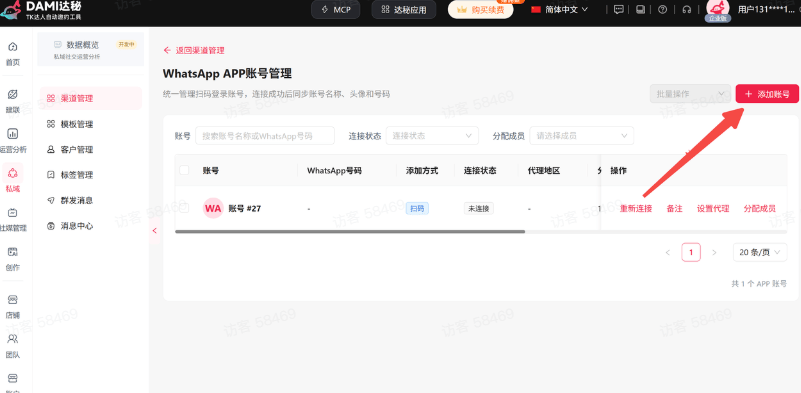
Task: Select all accounts with header checkbox
Action: tap(184, 170)
